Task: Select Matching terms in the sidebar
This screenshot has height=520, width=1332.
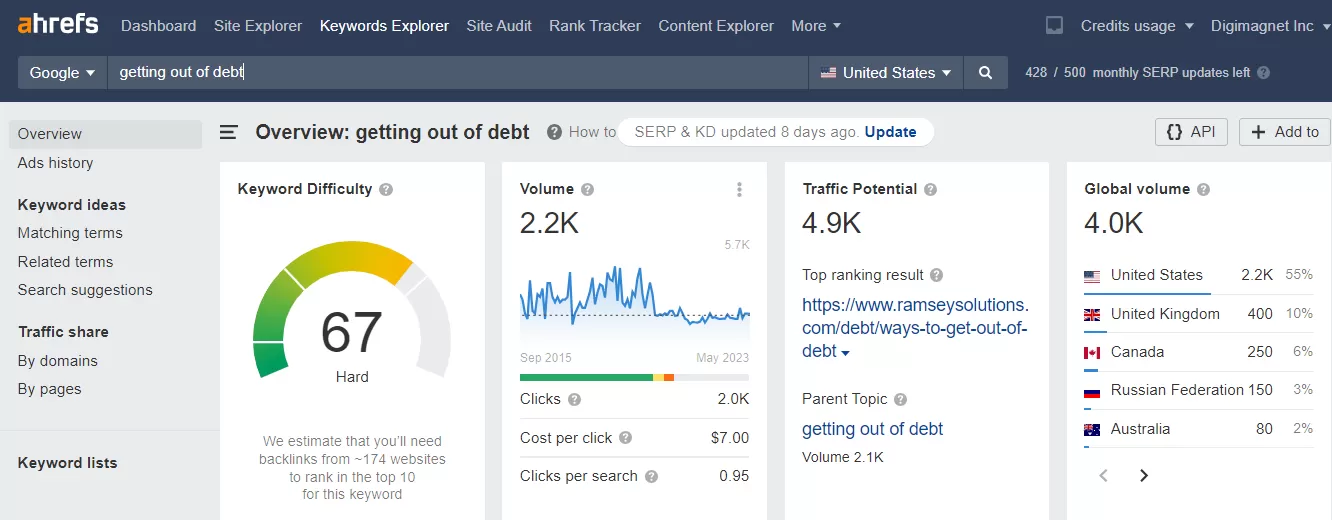Action: click(x=70, y=233)
